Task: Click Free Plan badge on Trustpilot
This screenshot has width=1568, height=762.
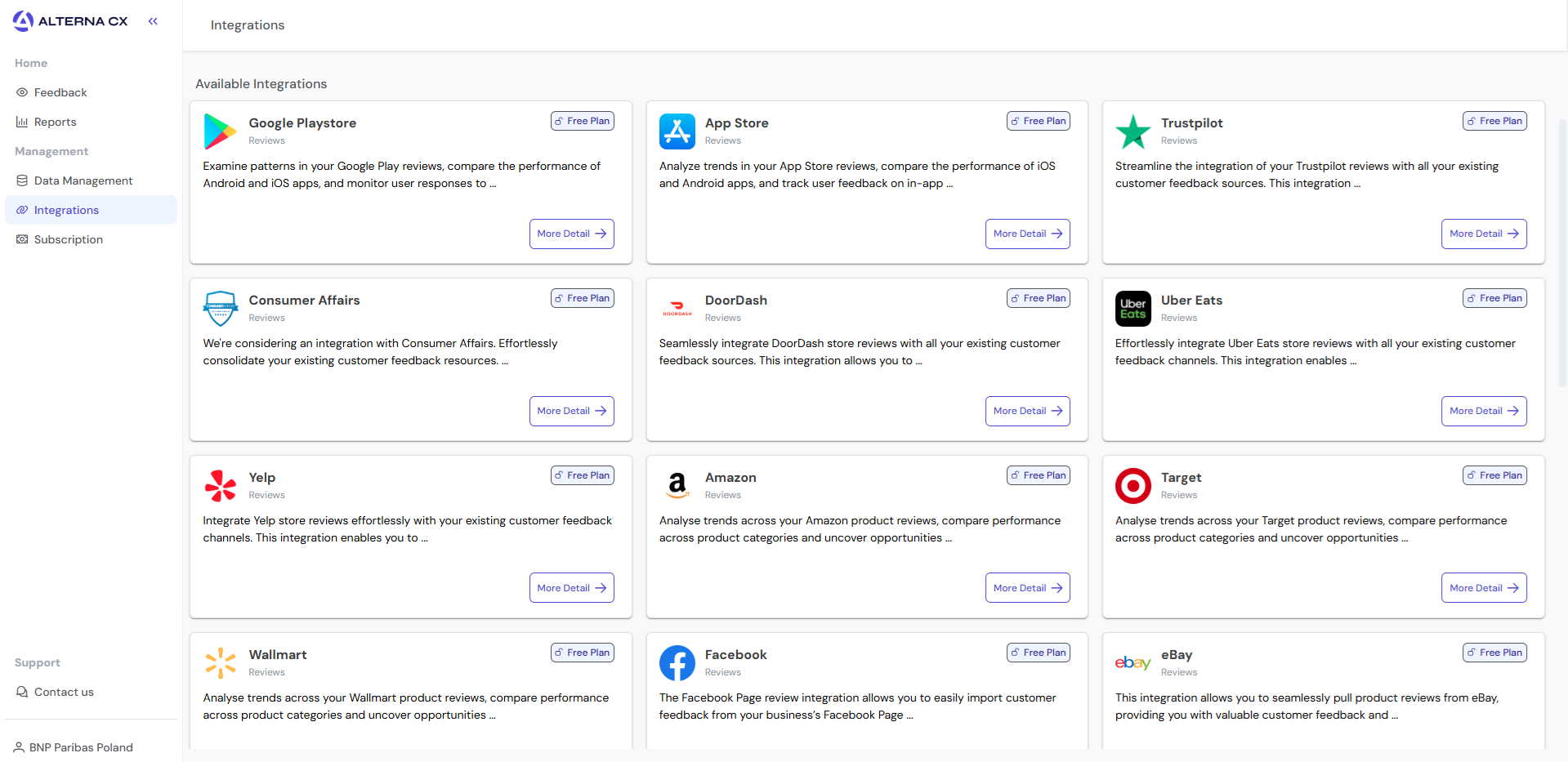Action: (x=1494, y=121)
